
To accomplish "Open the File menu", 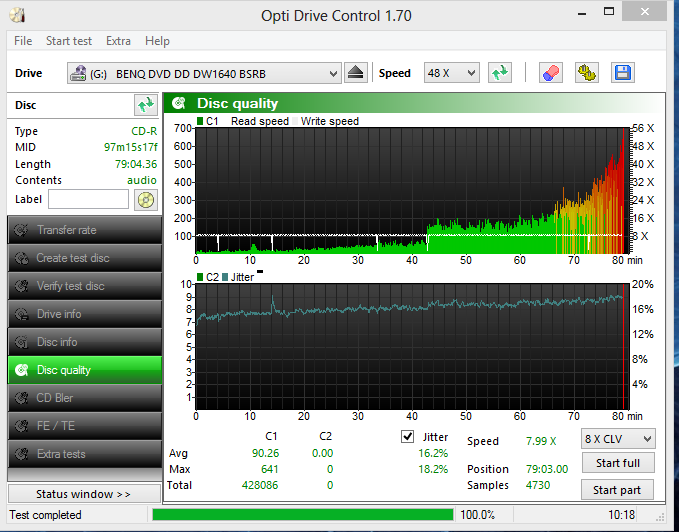I will click(x=23, y=41).
